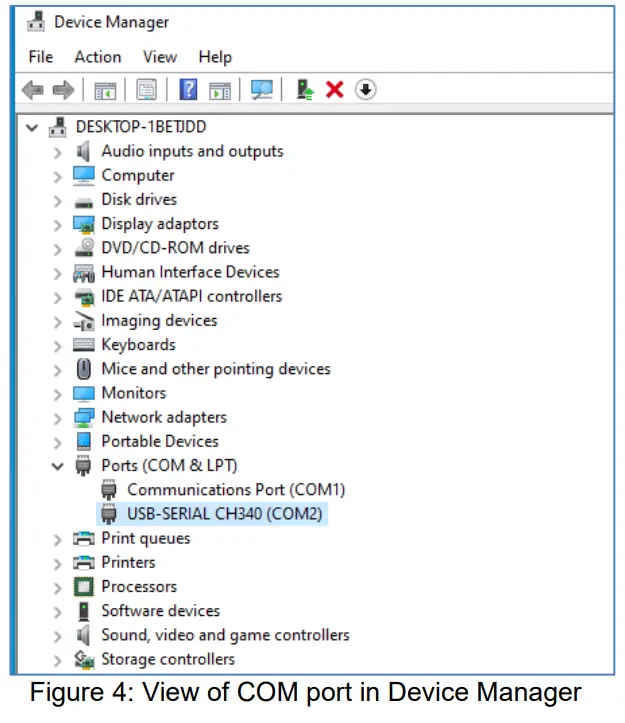Image resolution: width=625 pixels, height=723 pixels.
Task: Click the Display adaptors icon
Action: [x=83, y=224]
